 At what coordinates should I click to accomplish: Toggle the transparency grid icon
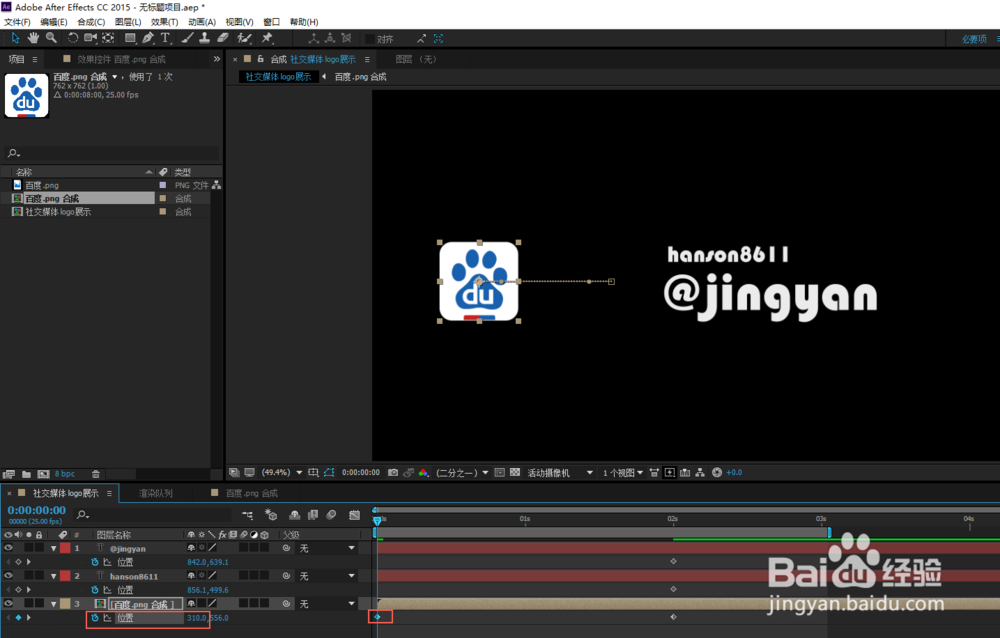[515, 473]
